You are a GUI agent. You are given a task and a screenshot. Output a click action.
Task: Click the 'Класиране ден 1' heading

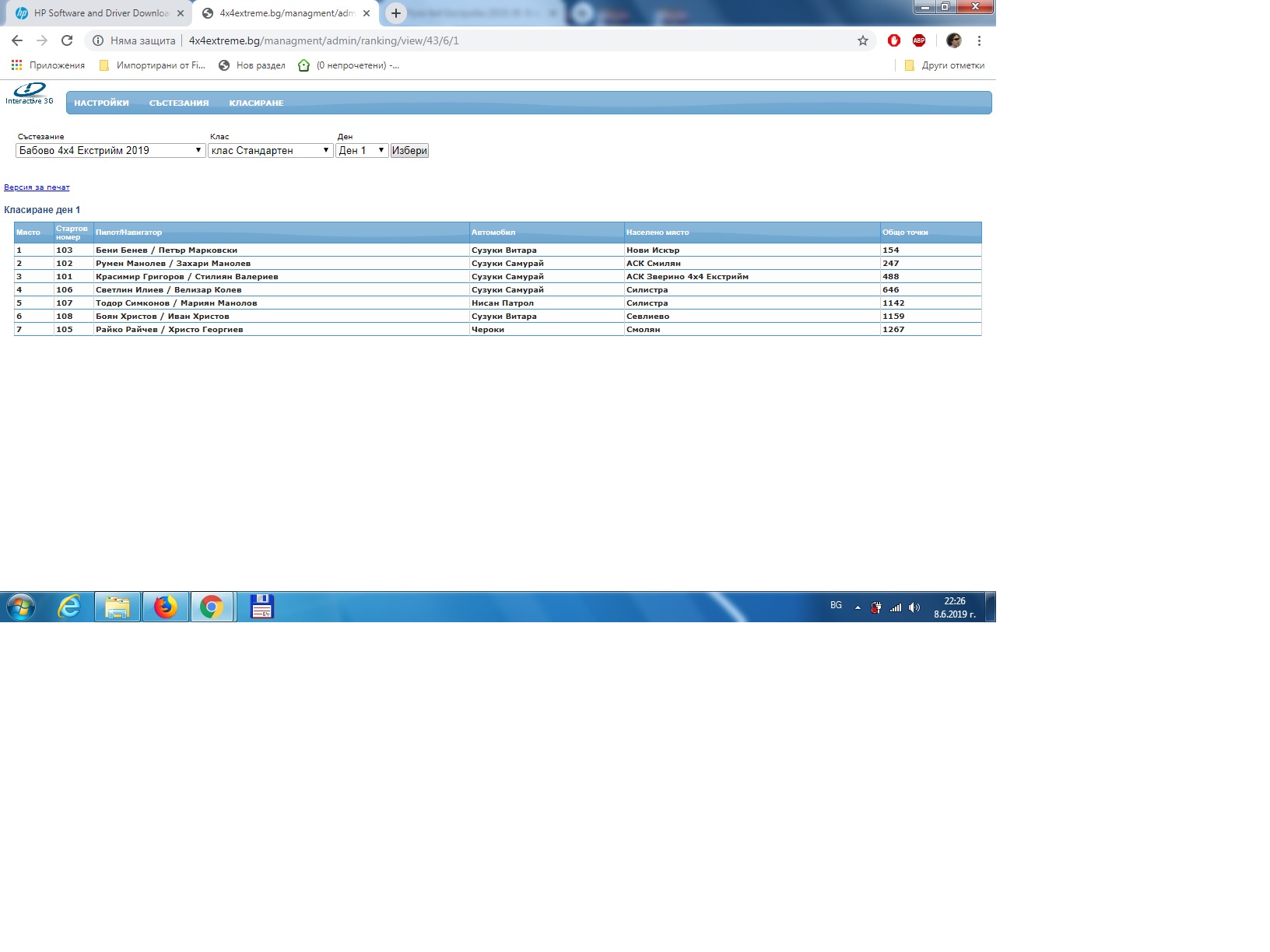tap(42, 210)
